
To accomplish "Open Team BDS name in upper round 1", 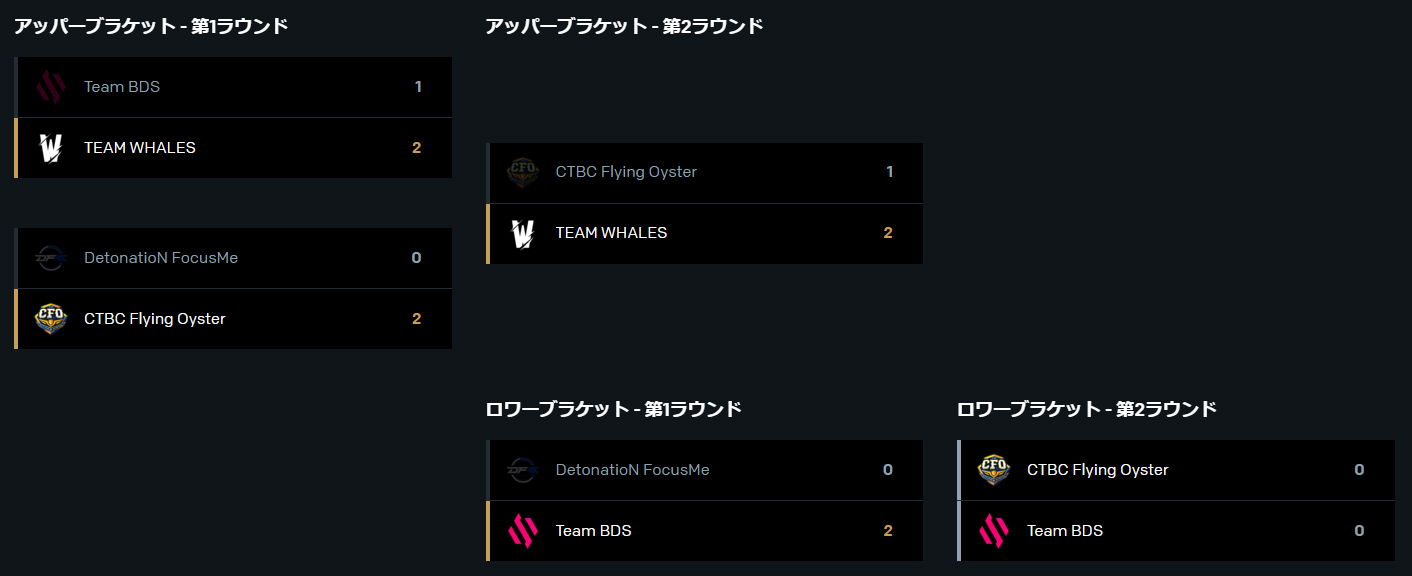I will tap(122, 87).
